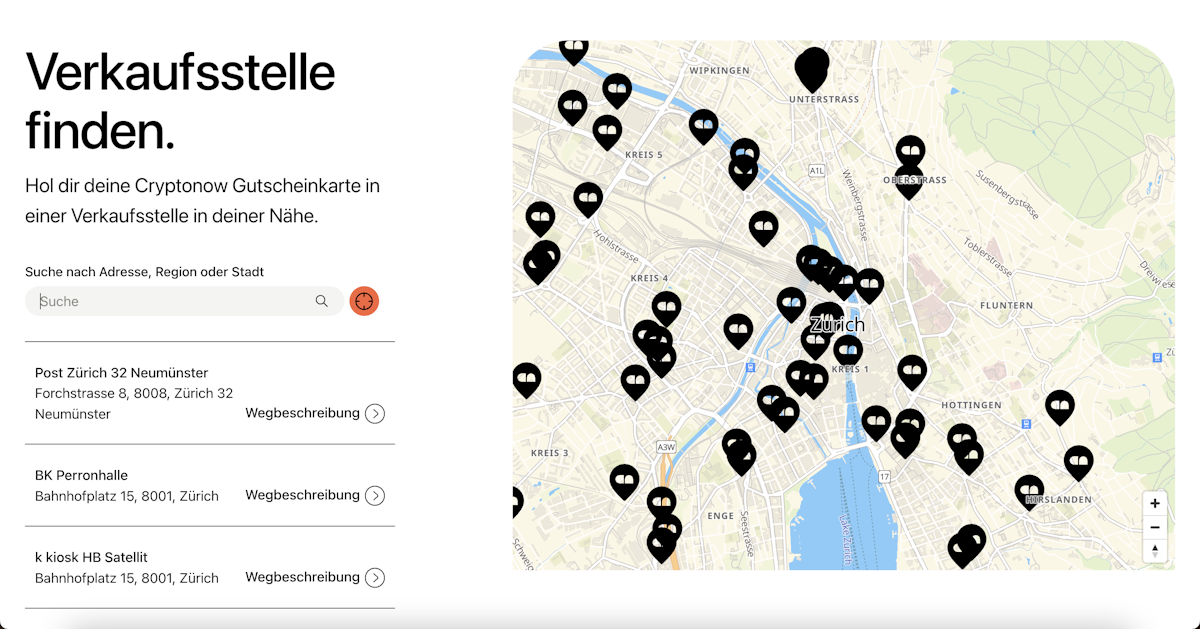
Task: Select the Post Zürich 32 Neumünster title
Action: [x=121, y=373]
